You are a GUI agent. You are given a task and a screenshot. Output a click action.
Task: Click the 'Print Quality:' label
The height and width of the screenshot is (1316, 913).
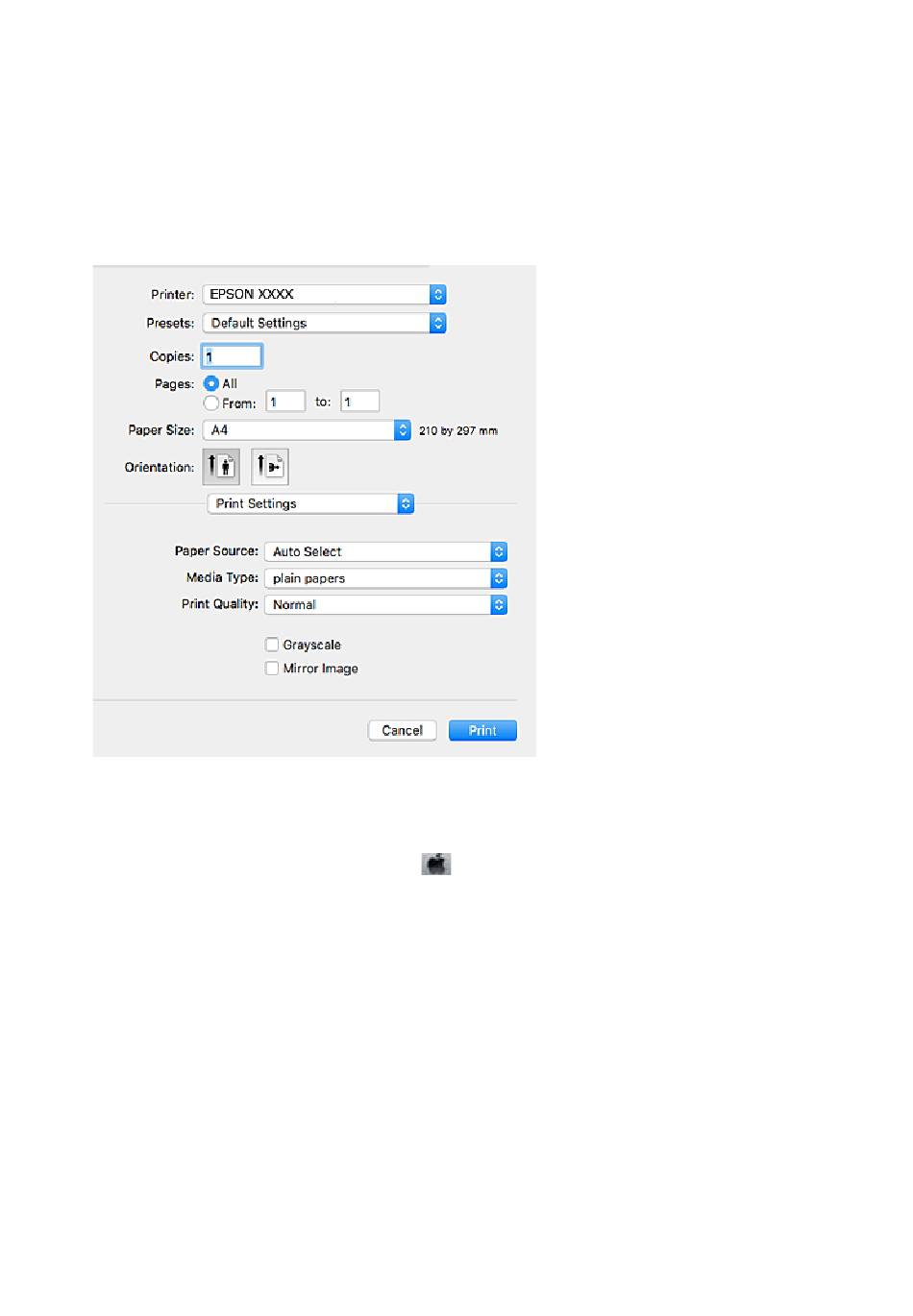[x=220, y=604]
